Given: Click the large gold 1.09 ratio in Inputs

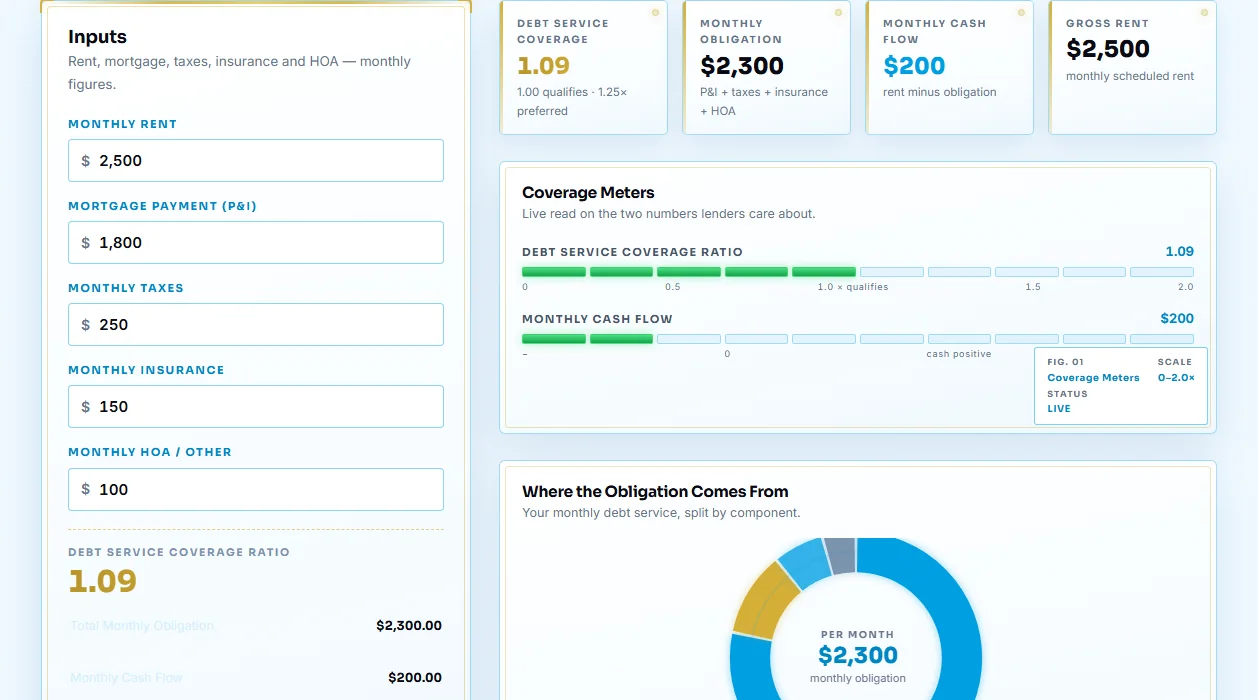Looking at the screenshot, I should tap(102, 581).
